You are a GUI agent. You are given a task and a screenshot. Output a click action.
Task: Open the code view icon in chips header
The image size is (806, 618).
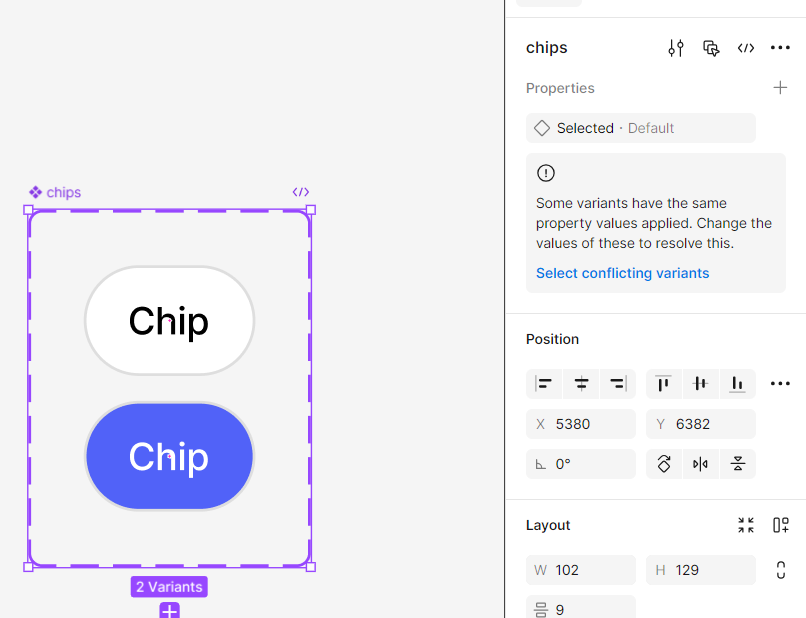(745, 48)
